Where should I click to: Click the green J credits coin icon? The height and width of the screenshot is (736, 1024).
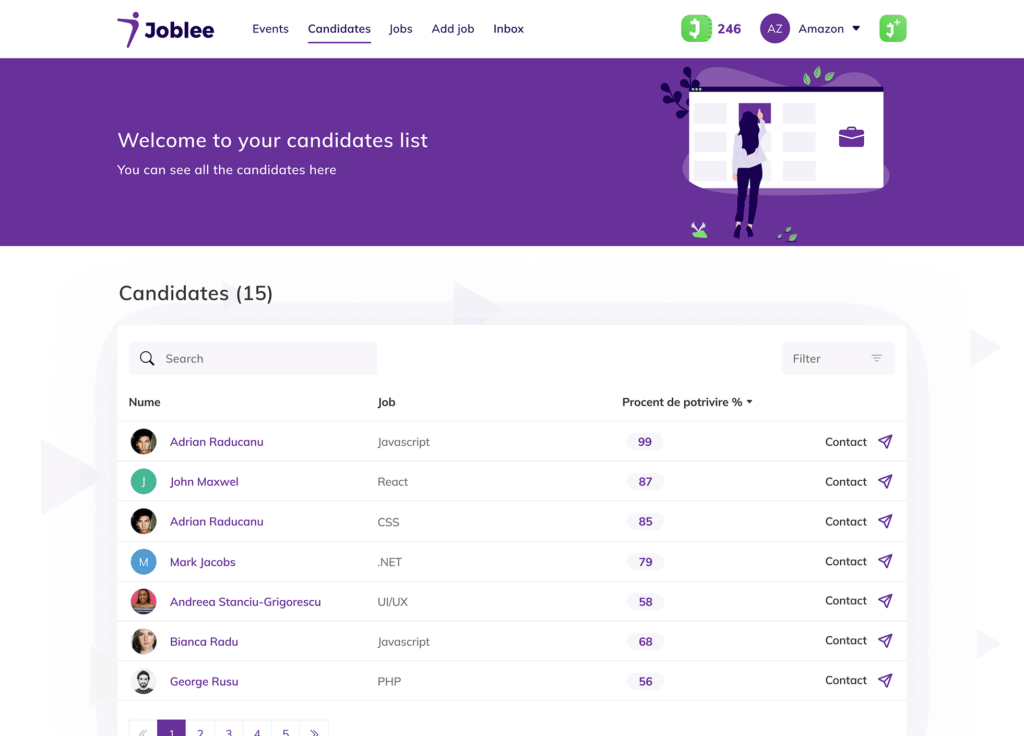(696, 29)
